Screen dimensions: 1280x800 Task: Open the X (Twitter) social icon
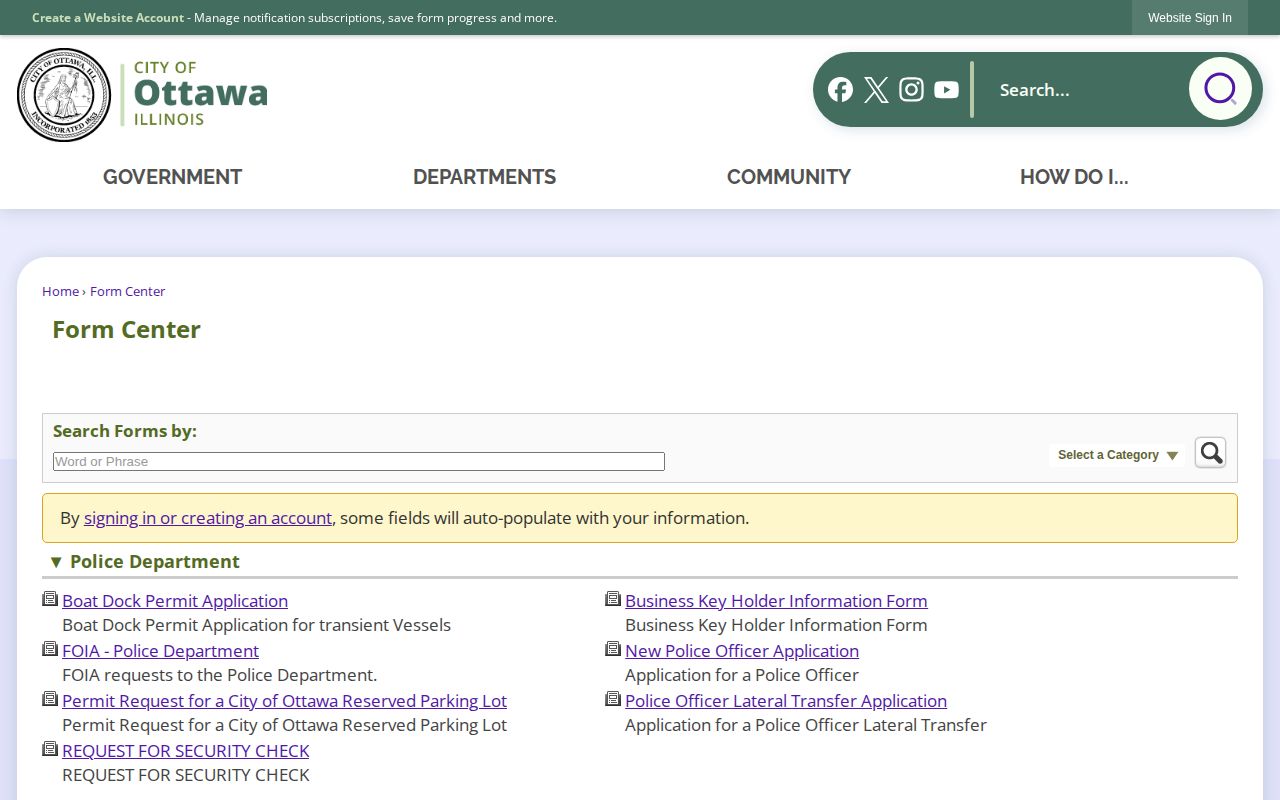(876, 90)
